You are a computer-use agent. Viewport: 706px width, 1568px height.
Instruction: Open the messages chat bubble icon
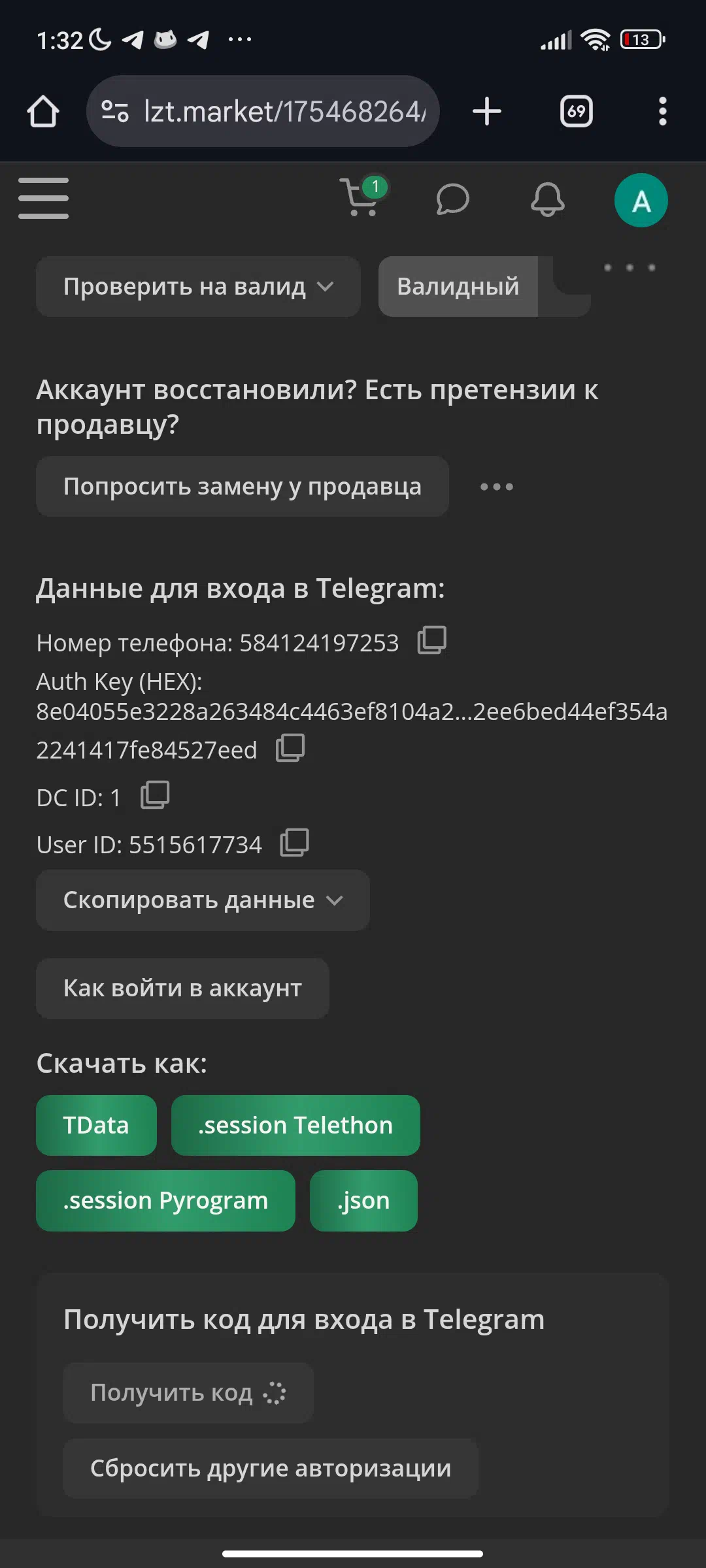pyautogui.click(x=452, y=199)
